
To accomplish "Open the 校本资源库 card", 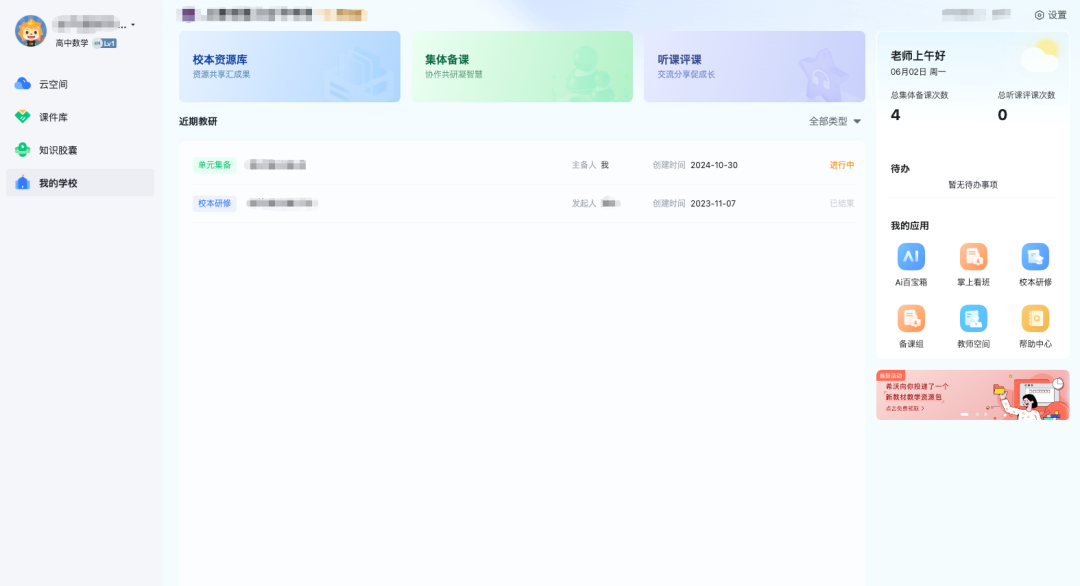I will point(289,68).
